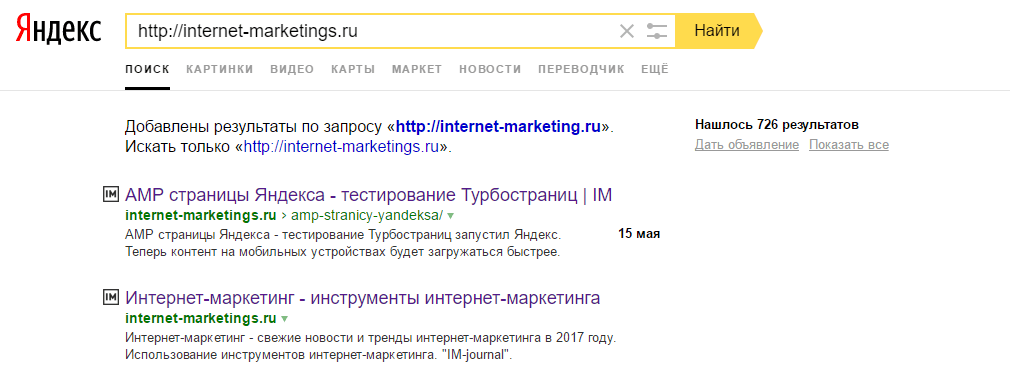
Task: Open advanced search filters slider icon
Action: pos(657,30)
